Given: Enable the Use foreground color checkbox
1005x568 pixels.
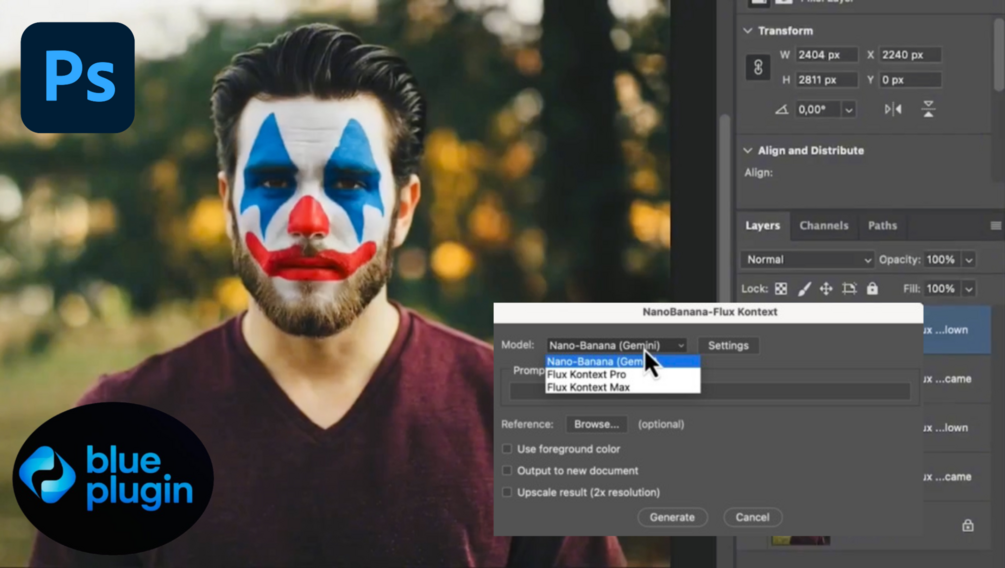Looking at the screenshot, I should 507,449.
